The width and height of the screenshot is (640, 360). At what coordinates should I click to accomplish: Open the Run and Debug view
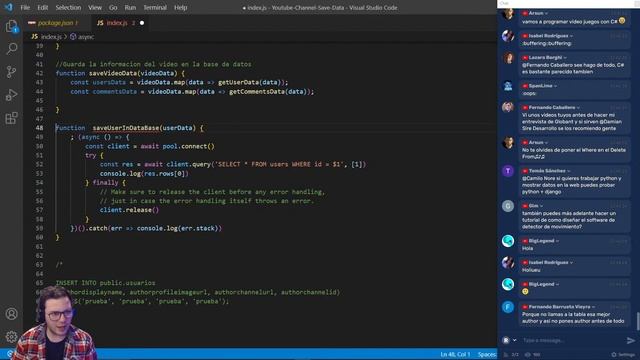(11, 95)
